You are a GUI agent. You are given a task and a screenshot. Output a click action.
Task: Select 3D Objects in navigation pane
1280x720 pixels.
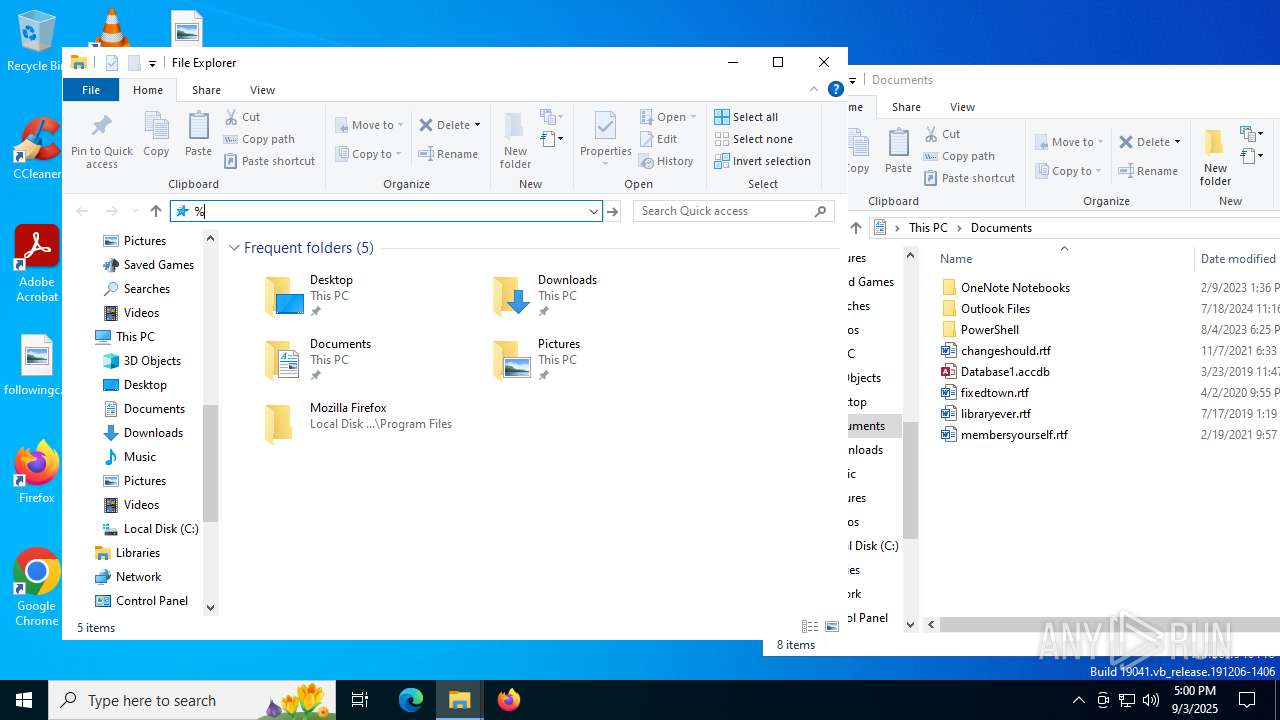coord(142,361)
